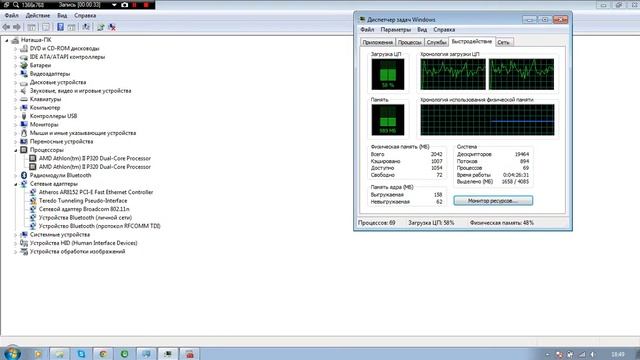Image resolution: width=640 pixels, height=360 pixels.
Task: Take snapshot with recorder camera icon
Action: coord(124,5)
